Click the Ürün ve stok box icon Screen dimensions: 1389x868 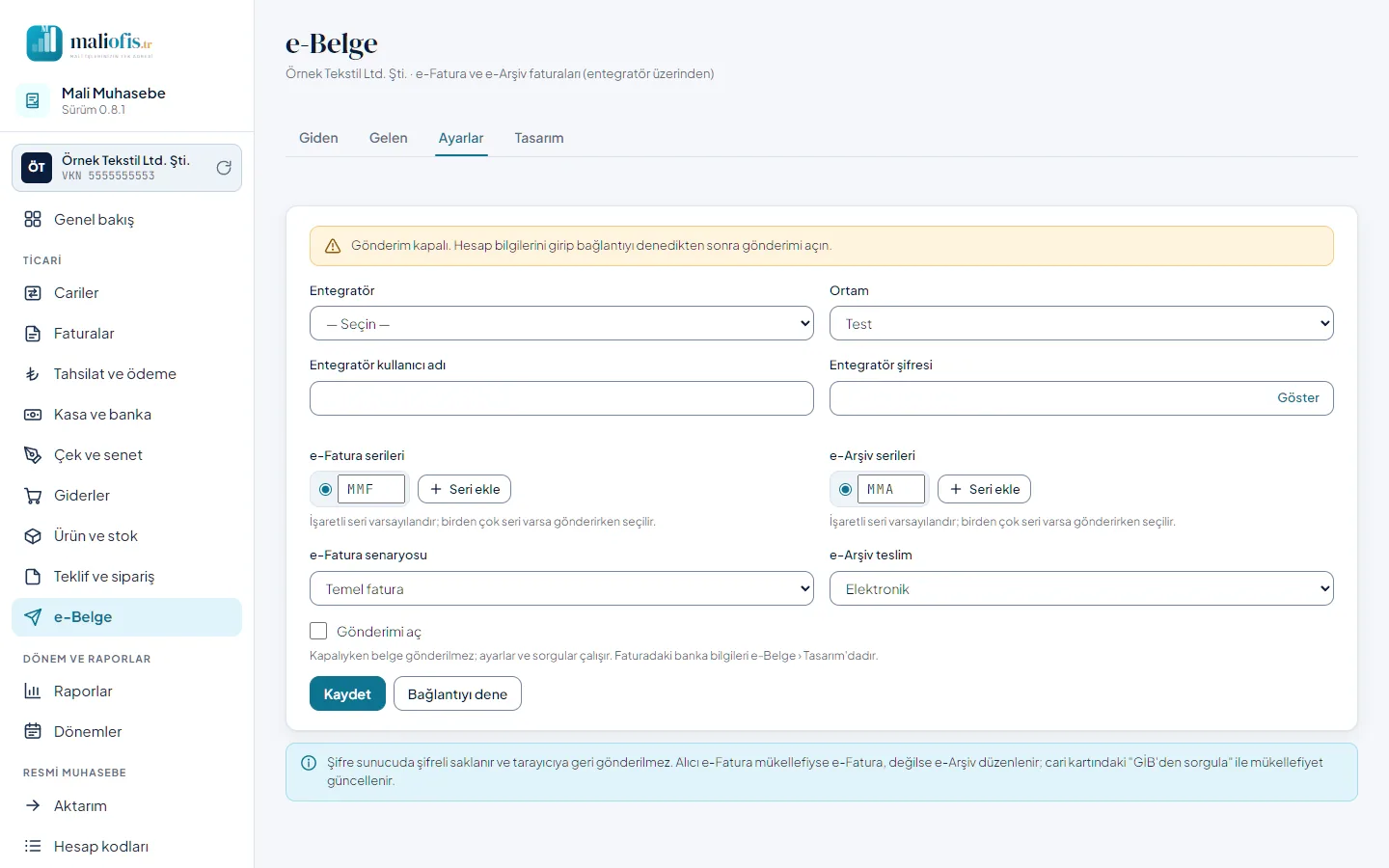coord(33,536)
